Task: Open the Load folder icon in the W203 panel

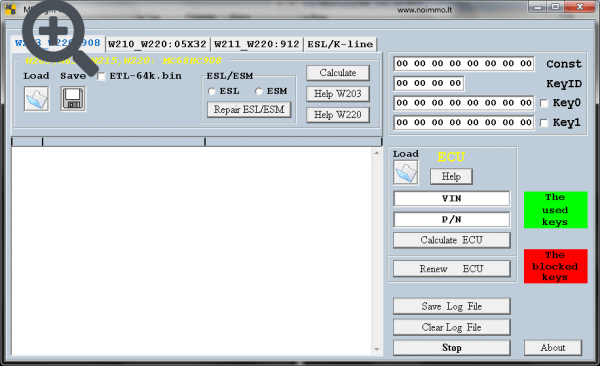Action: pyautogui.click(x=36, y=99)
